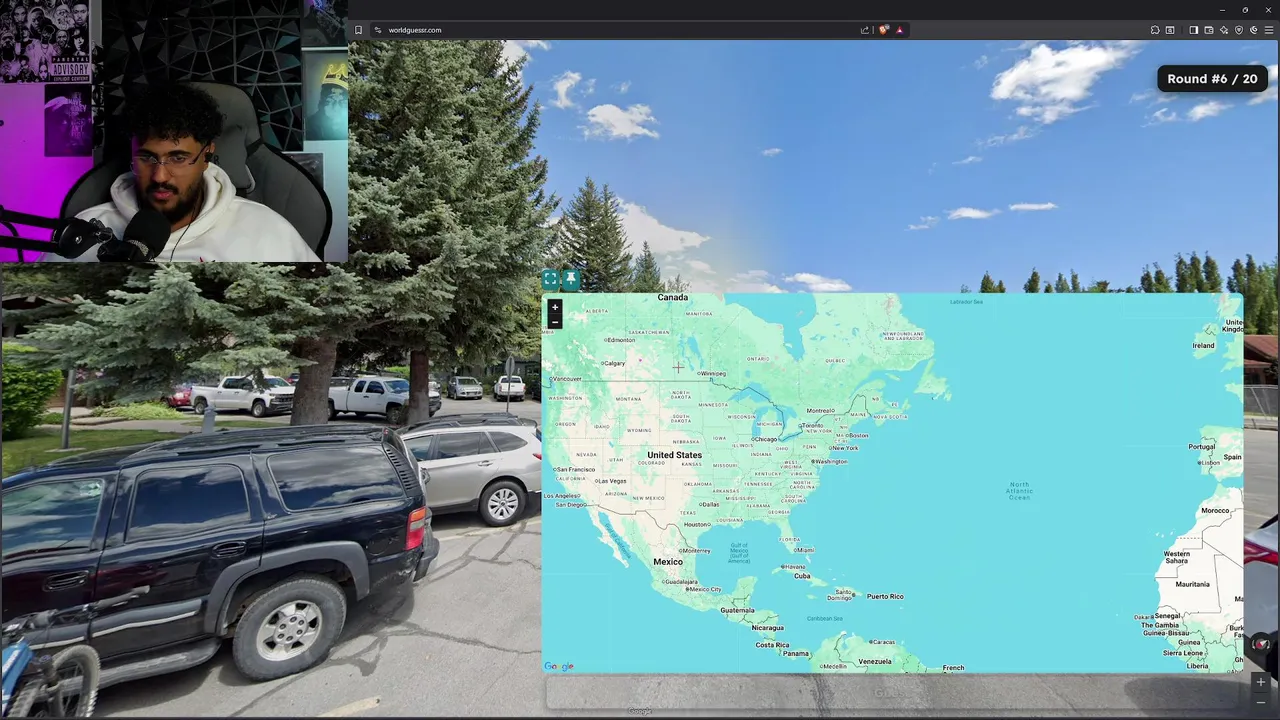
Task: Click the VPN shield toolbar icon
Action: click(1239, 30)
